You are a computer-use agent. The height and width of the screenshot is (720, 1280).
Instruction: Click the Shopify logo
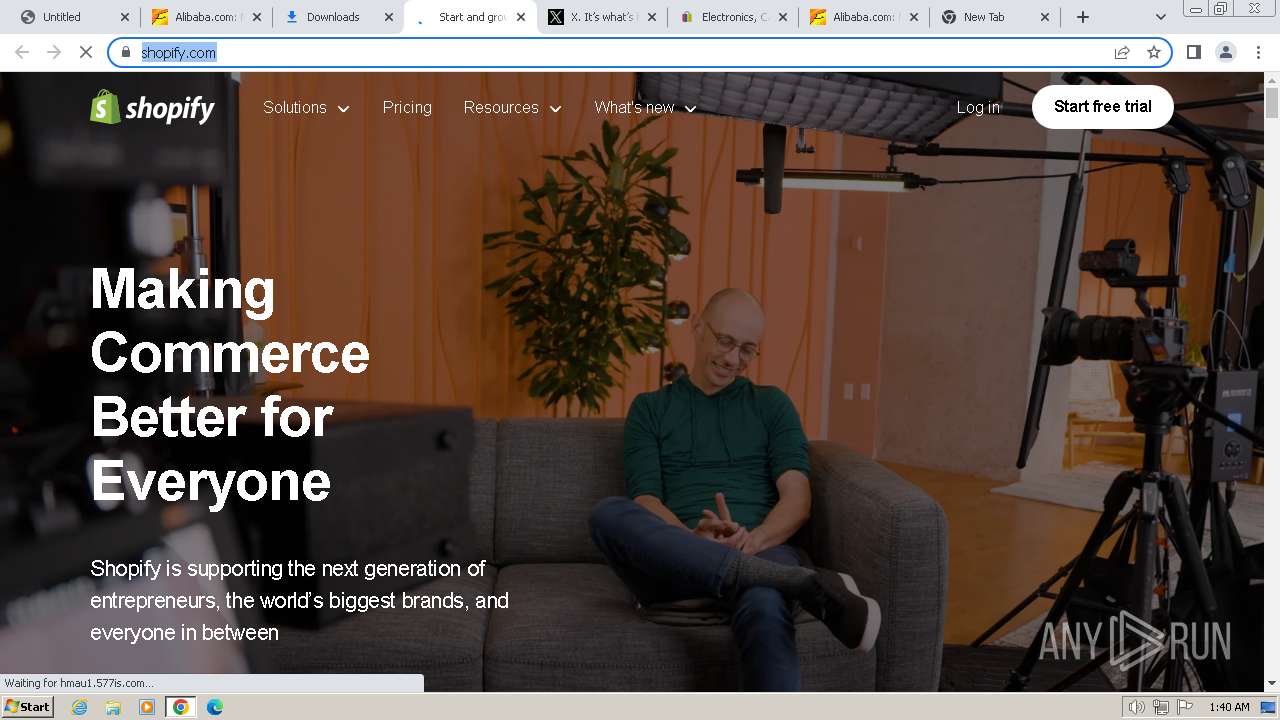coord(152,107)
